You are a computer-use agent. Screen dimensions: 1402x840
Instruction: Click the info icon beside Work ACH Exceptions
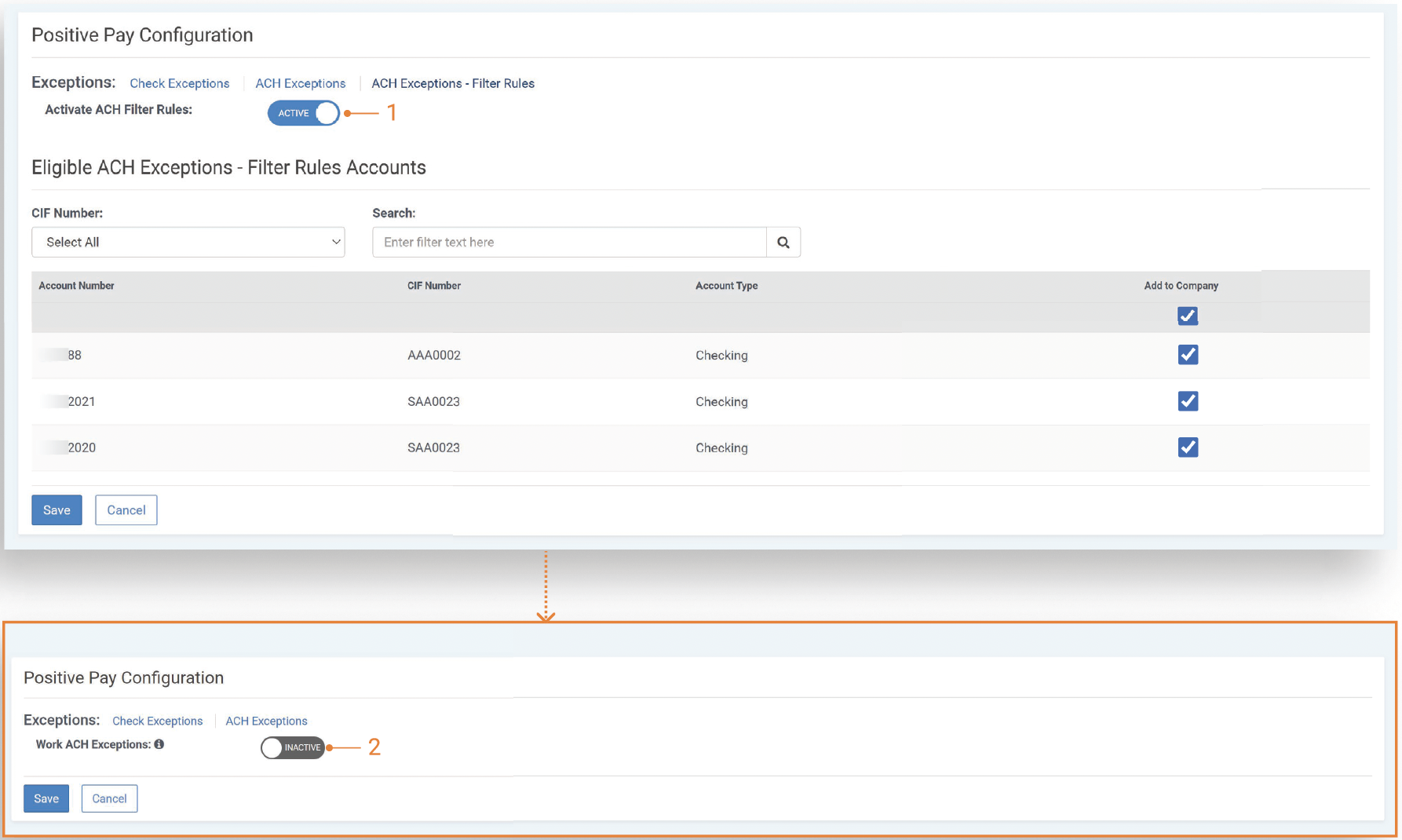159,744
